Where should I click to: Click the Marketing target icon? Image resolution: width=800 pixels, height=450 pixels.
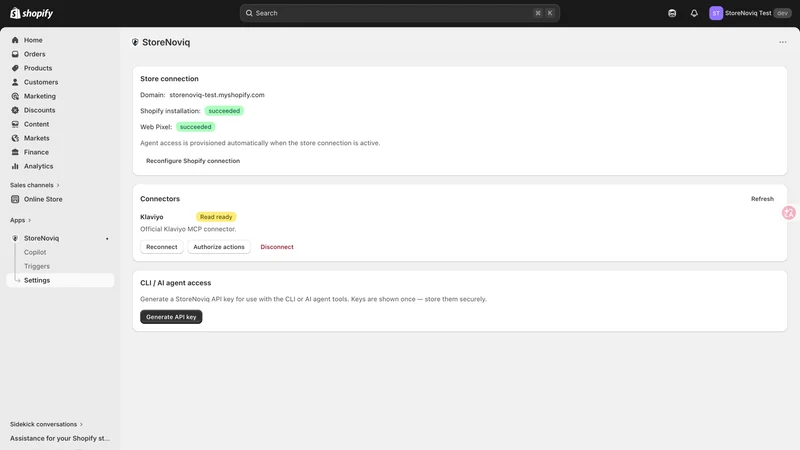(x=15, y=96)
